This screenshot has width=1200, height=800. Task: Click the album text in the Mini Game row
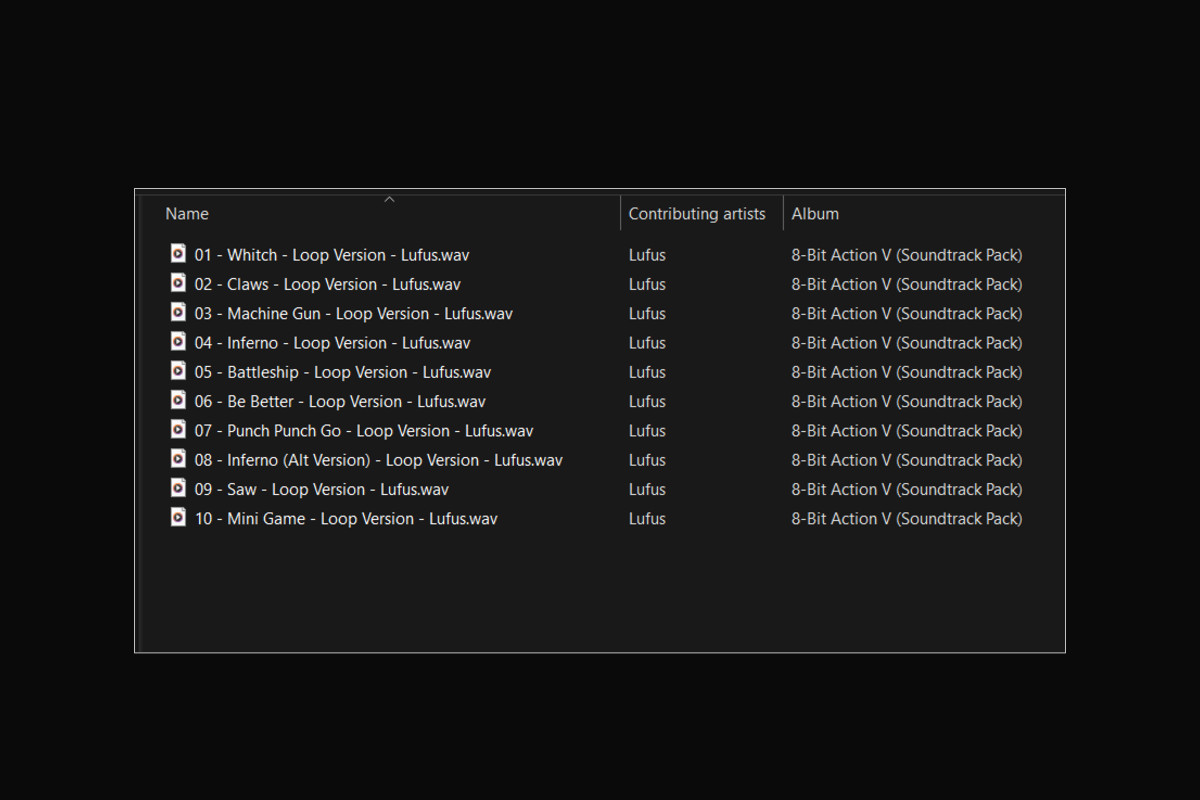(x=906, y=519)
